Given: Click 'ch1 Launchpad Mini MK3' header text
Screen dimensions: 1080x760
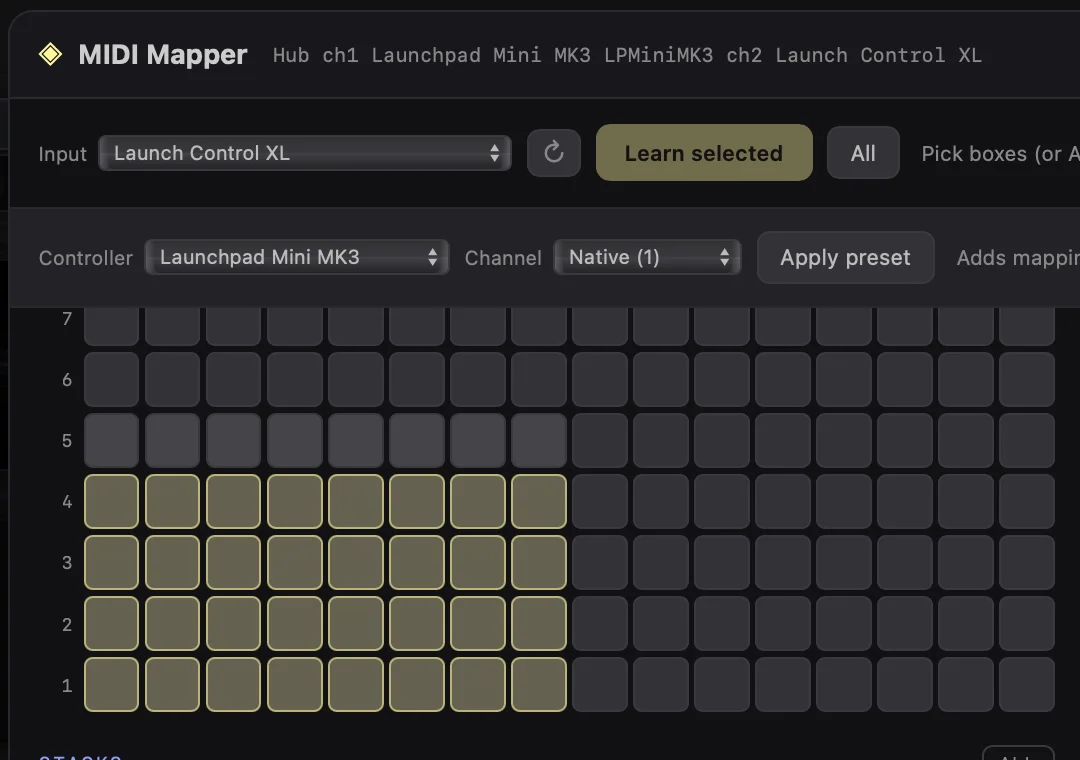Looking at the screenshot, I should pos(456,55).
